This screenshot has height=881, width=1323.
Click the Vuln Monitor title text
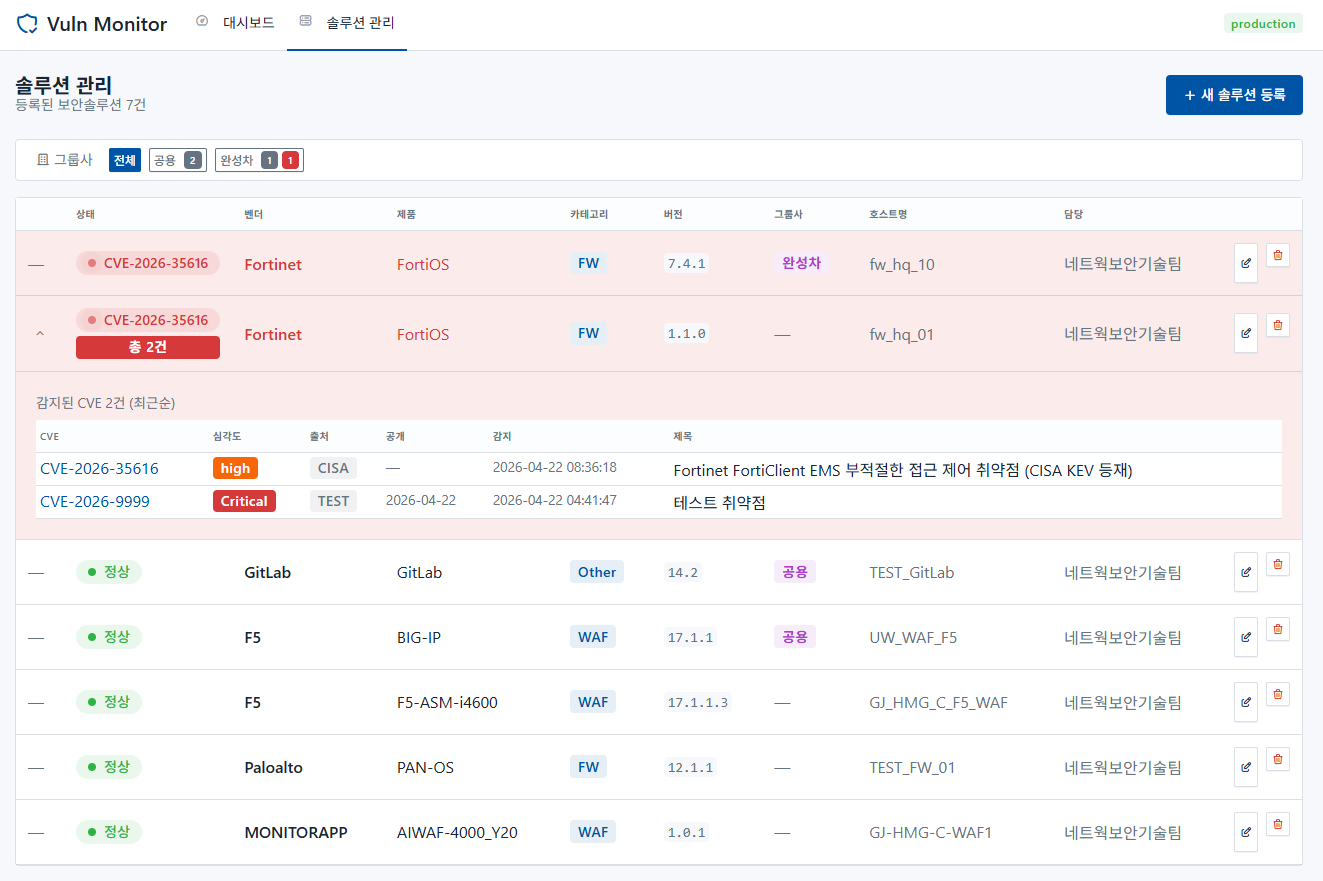click(x=107, y=24)
